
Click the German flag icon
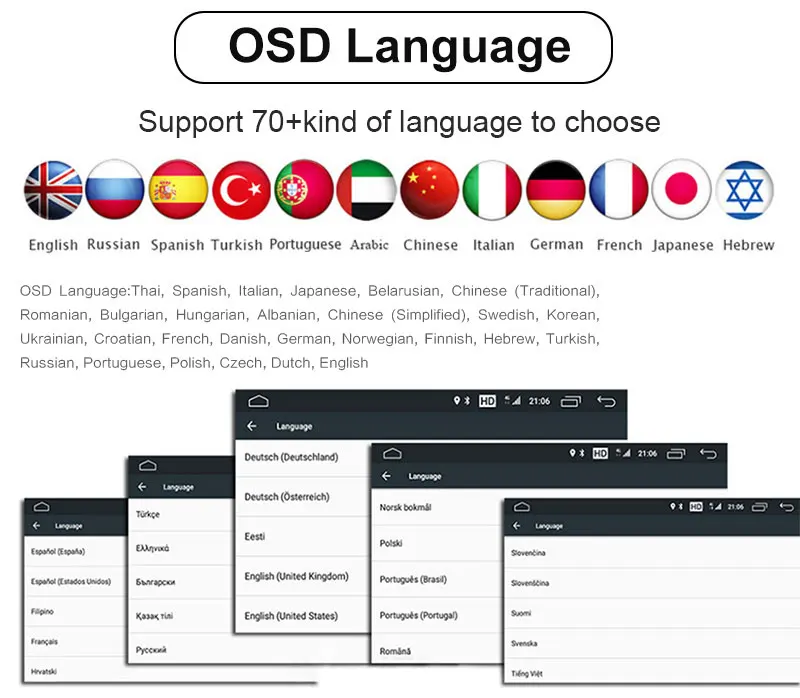tap(556, 190)
